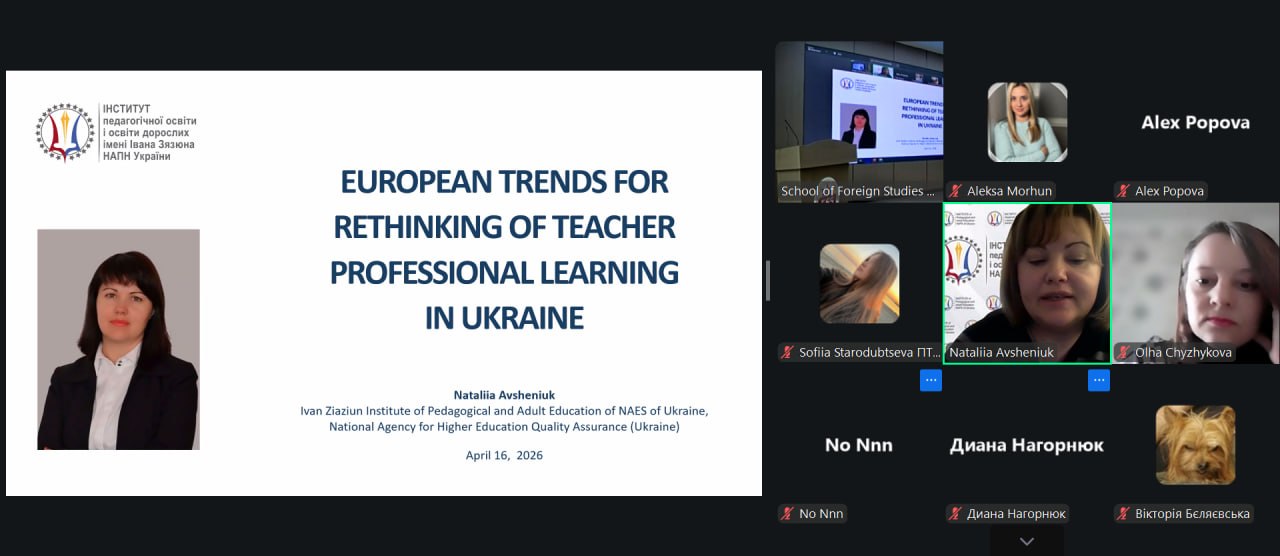Open more options below Nataliia Avsheniuk's video
Image resolution: width=1280 pixels, height=556 pixels.
click(x=1099, y=380)
